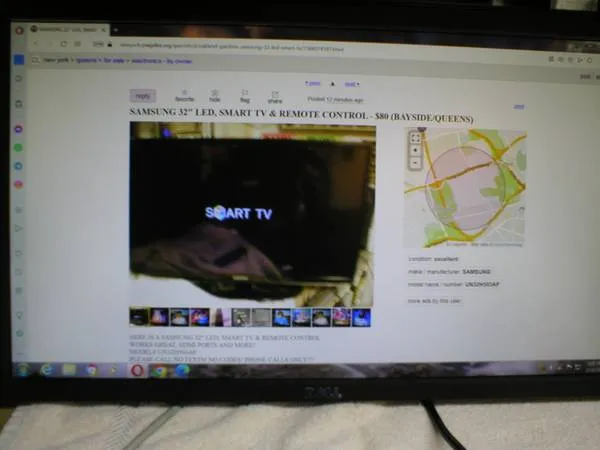
Task: Zoom in on the map
Action: click(x=416, y=150)
